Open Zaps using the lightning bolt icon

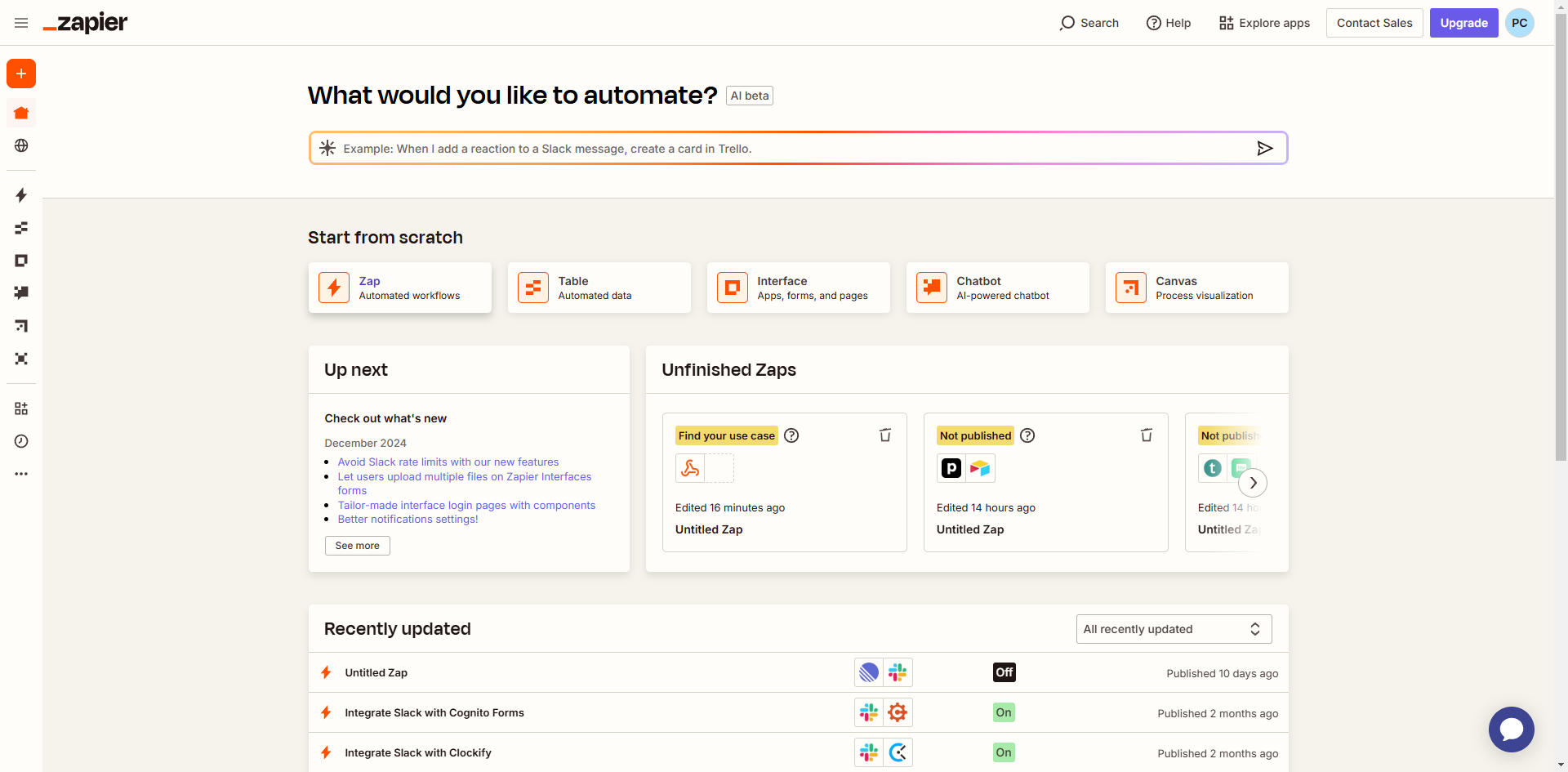click(20, 195)
